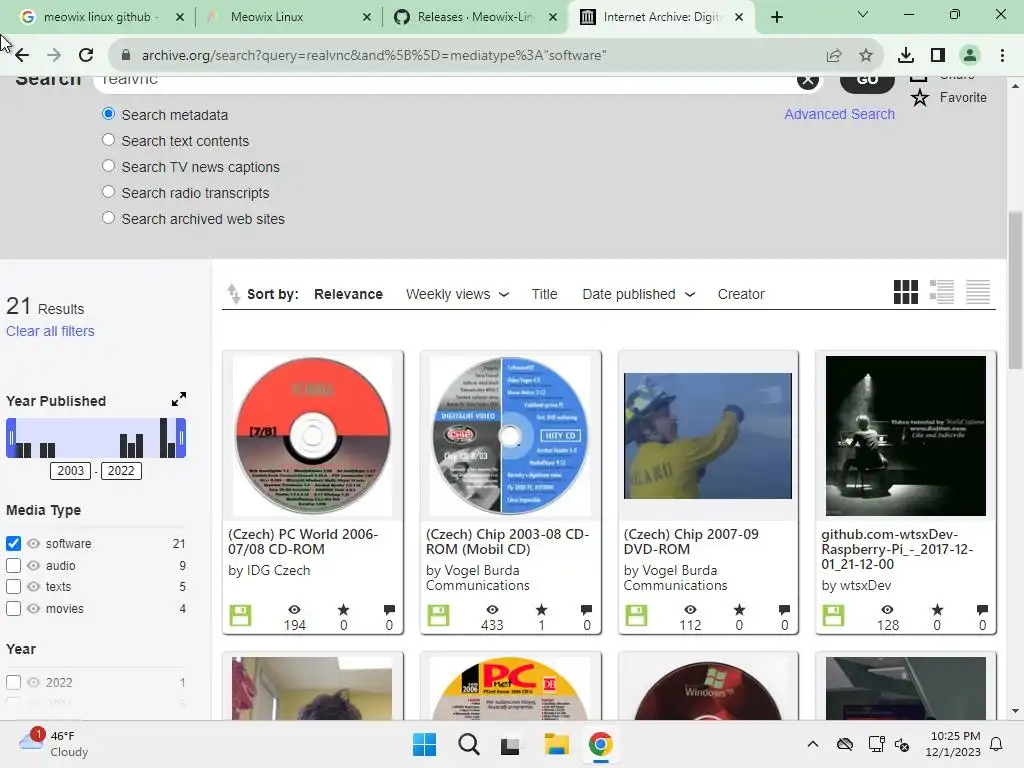Screen dimensions: 1024x768
Task: Click the 2022 end year field
Action: 121,471
